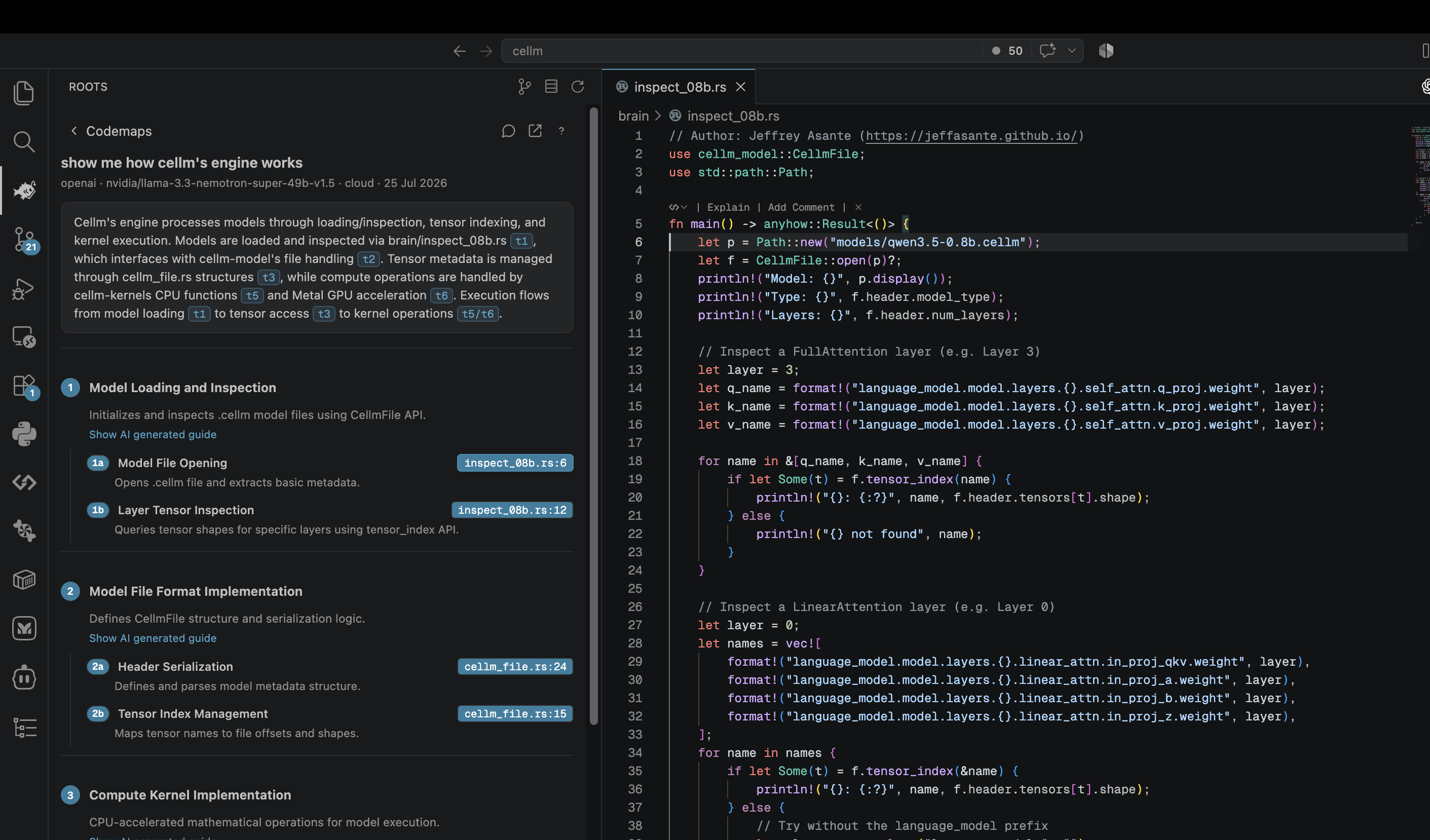Viewport: 1430px width, 840px height.
Task: Click the help question mark icon
Action: point(561,131)
